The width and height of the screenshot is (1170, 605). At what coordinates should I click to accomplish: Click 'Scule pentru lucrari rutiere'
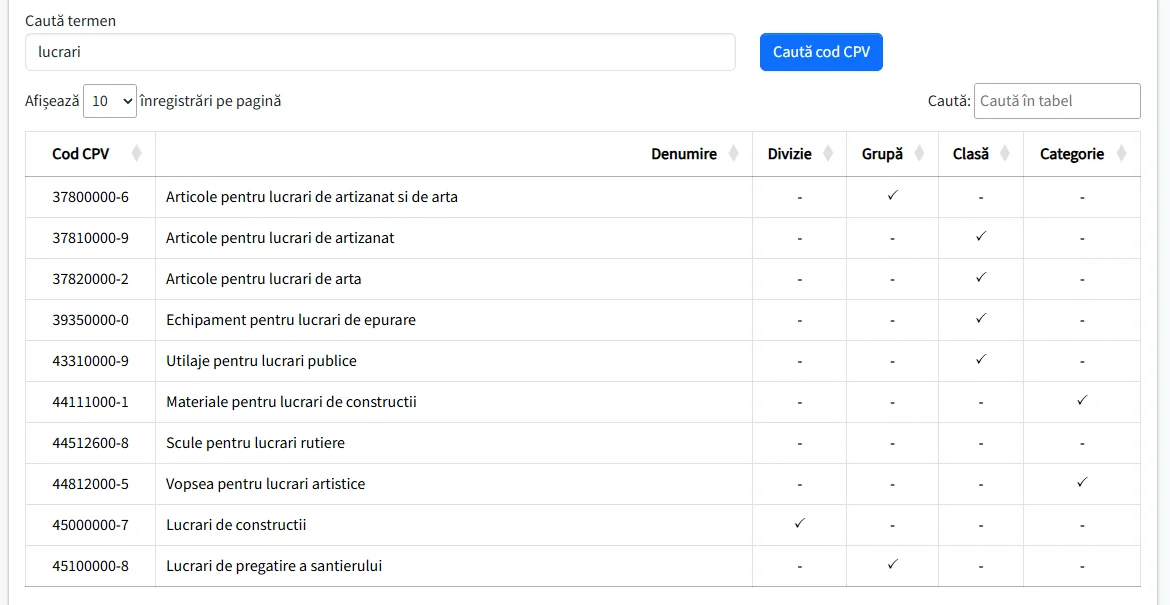tap(255, 443)
